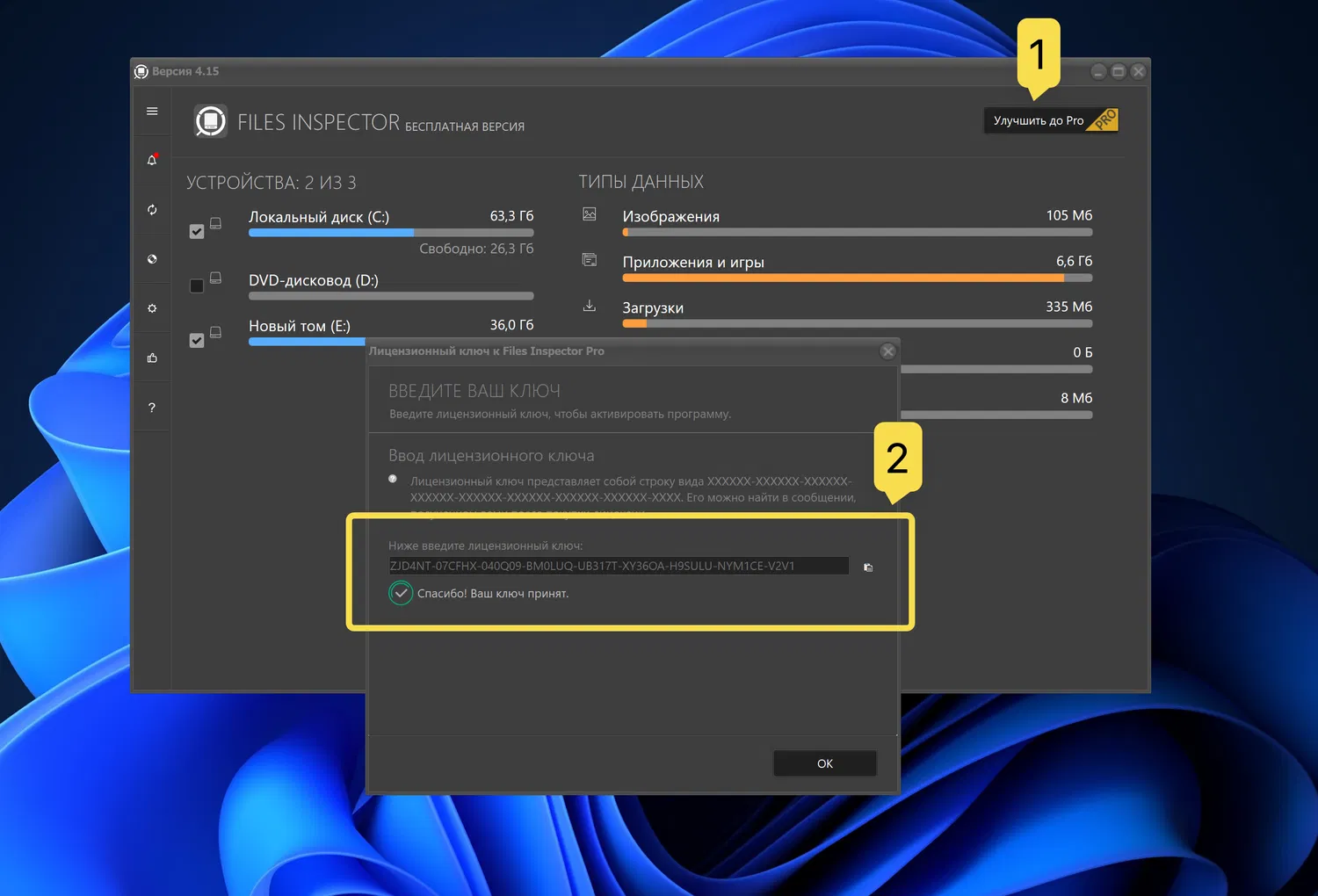Open help using the question mark icon
Viewport: 1318px width, 896px height.
[x=151, y=406]
